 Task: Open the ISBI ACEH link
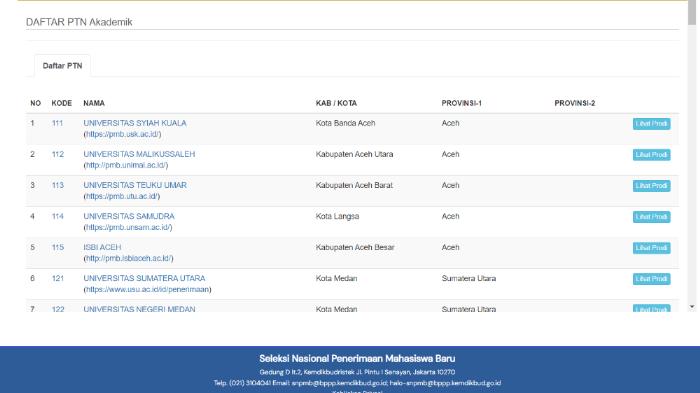point(102,247)
